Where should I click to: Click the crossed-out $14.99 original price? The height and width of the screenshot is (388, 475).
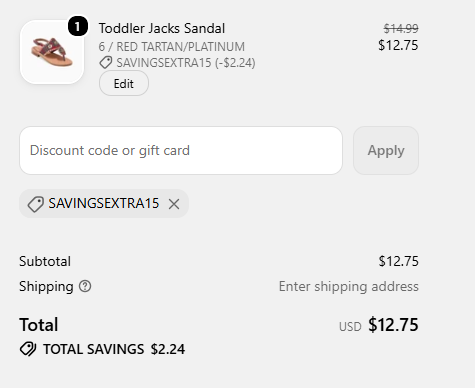(401, 29)
